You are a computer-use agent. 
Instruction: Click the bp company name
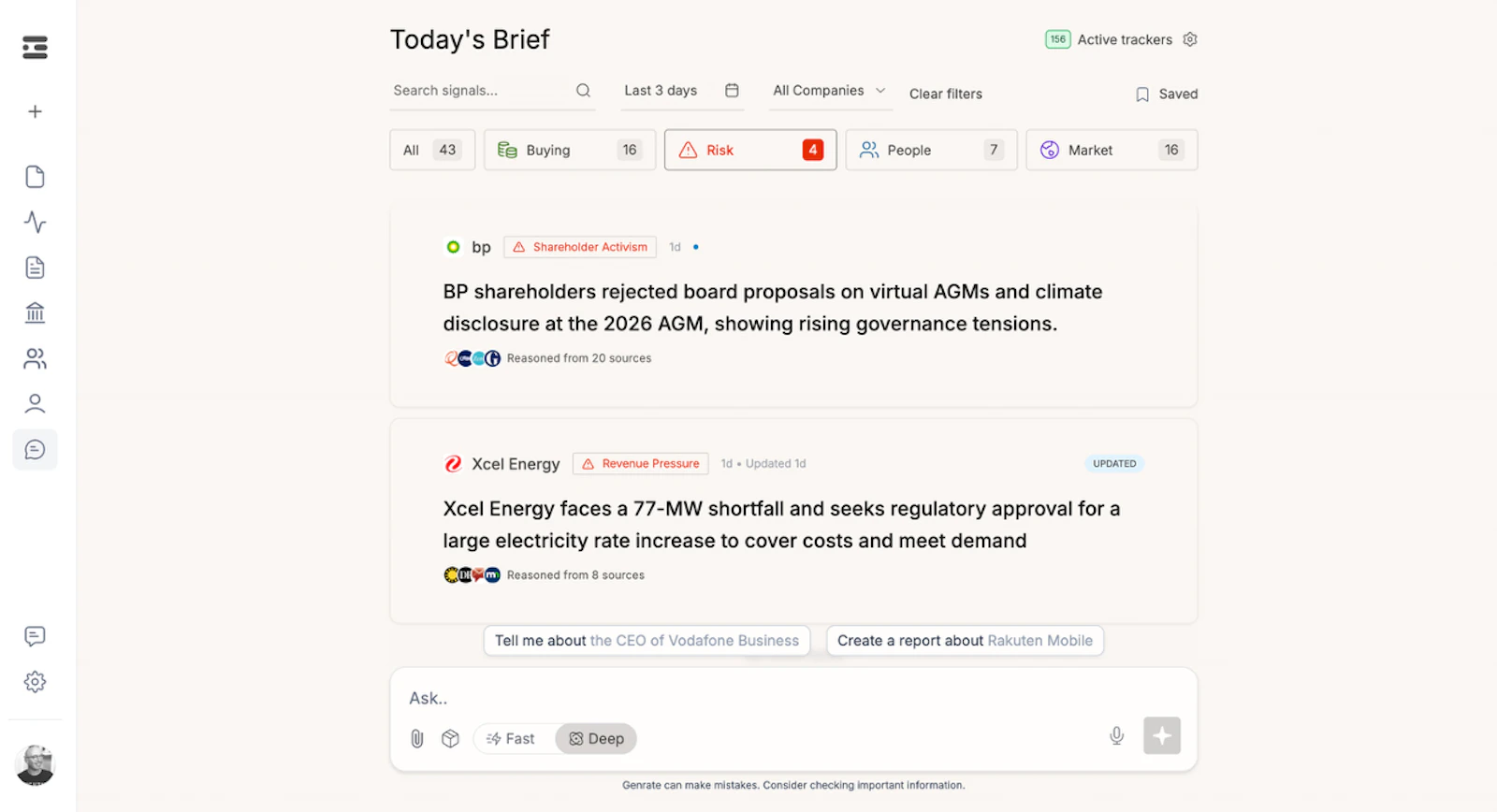pos(481,247)
